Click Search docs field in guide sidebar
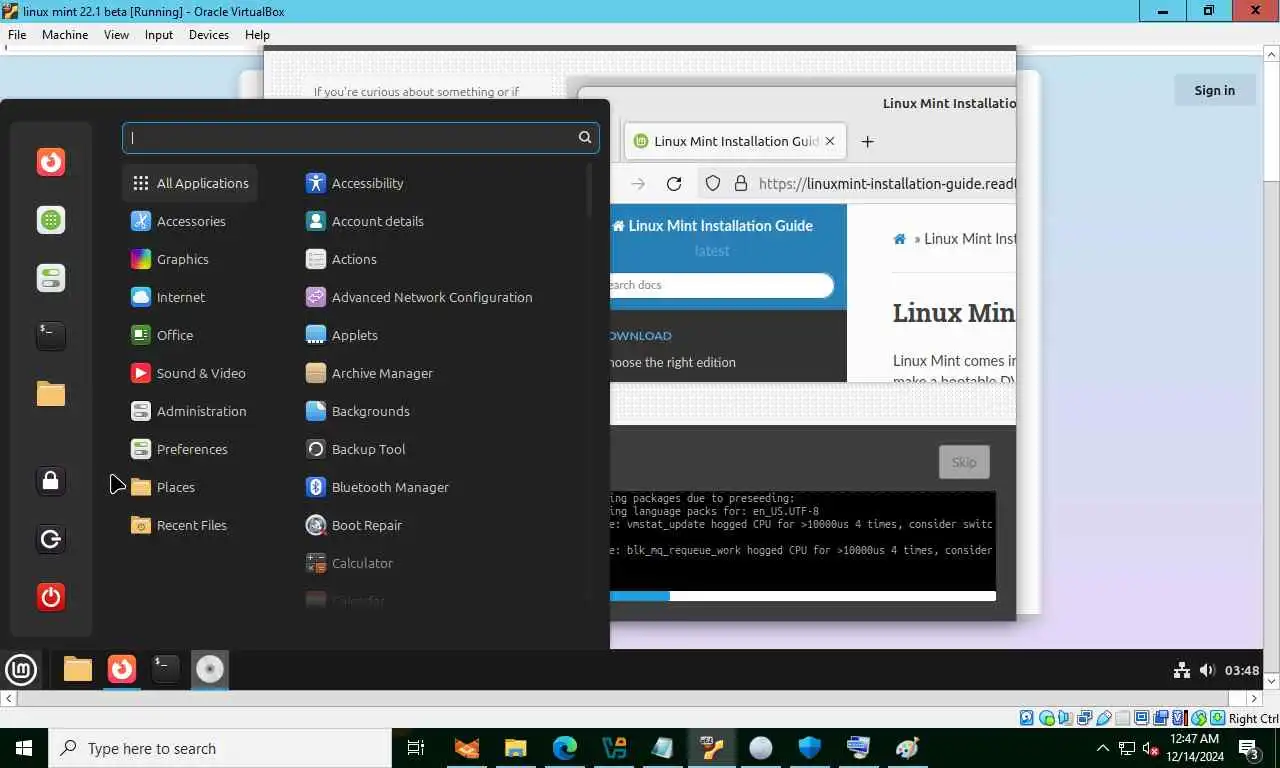 tap(720, 285)
